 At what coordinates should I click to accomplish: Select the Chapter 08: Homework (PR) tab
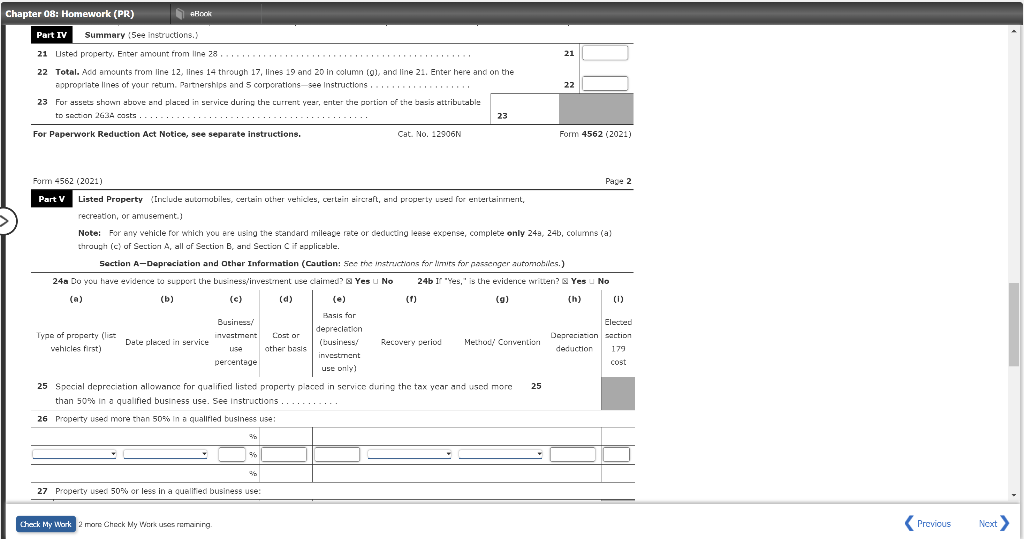pos(70,13)
